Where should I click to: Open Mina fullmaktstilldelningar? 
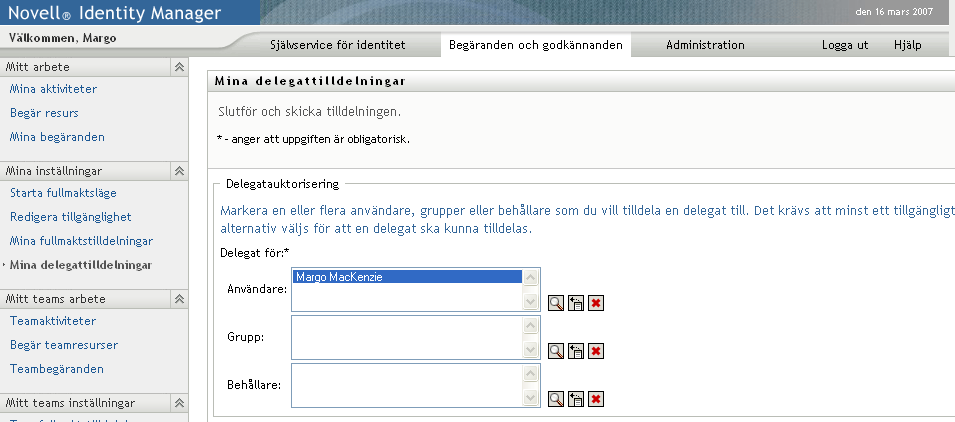pos(82,241)
